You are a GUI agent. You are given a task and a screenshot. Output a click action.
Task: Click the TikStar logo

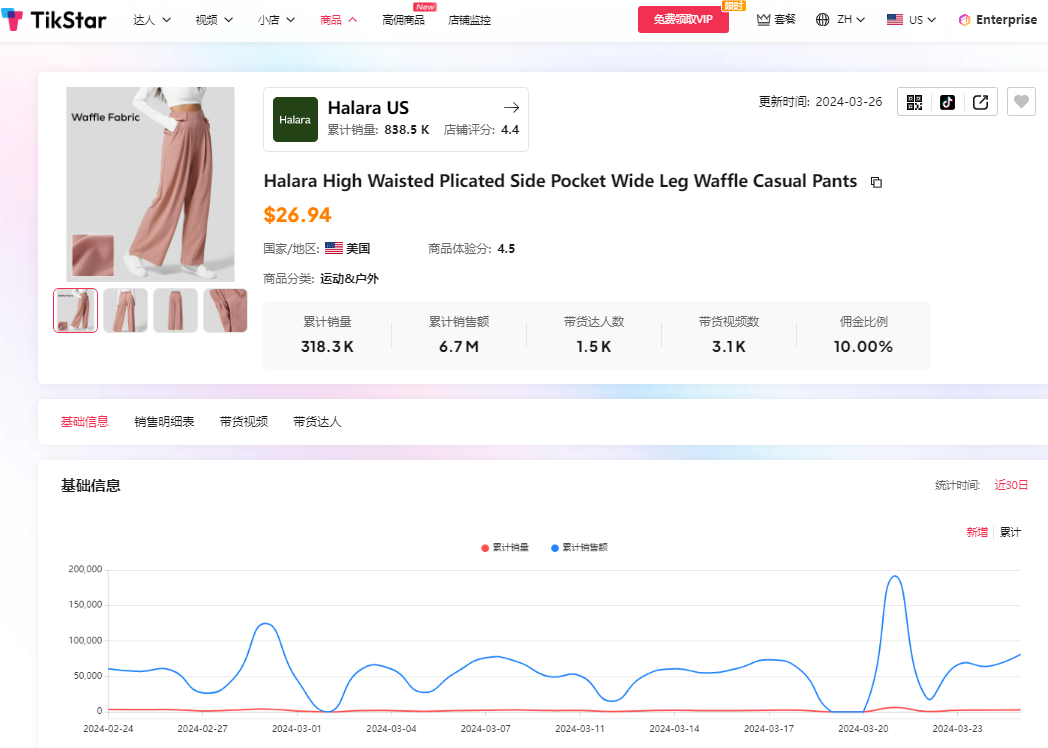tap(54, 20)
